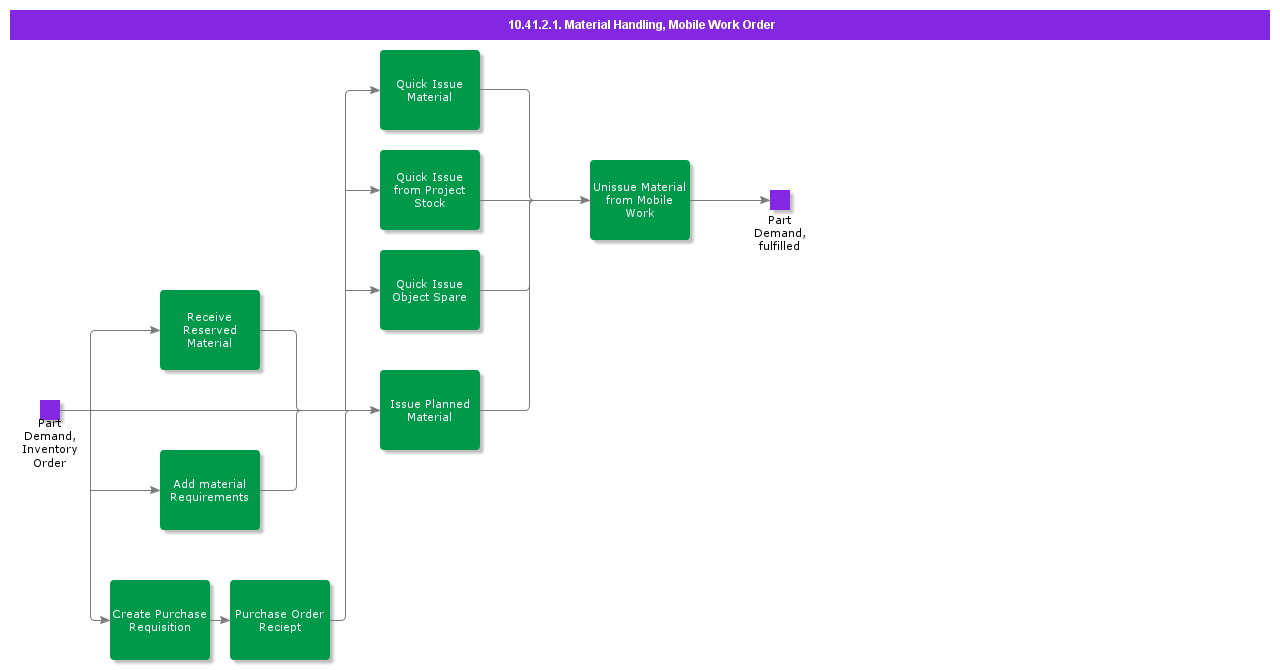Select the arrowhead entering Receive Reserved Material
The height and width of the screenshot is (670, 1280).
[x=154, y=330]
